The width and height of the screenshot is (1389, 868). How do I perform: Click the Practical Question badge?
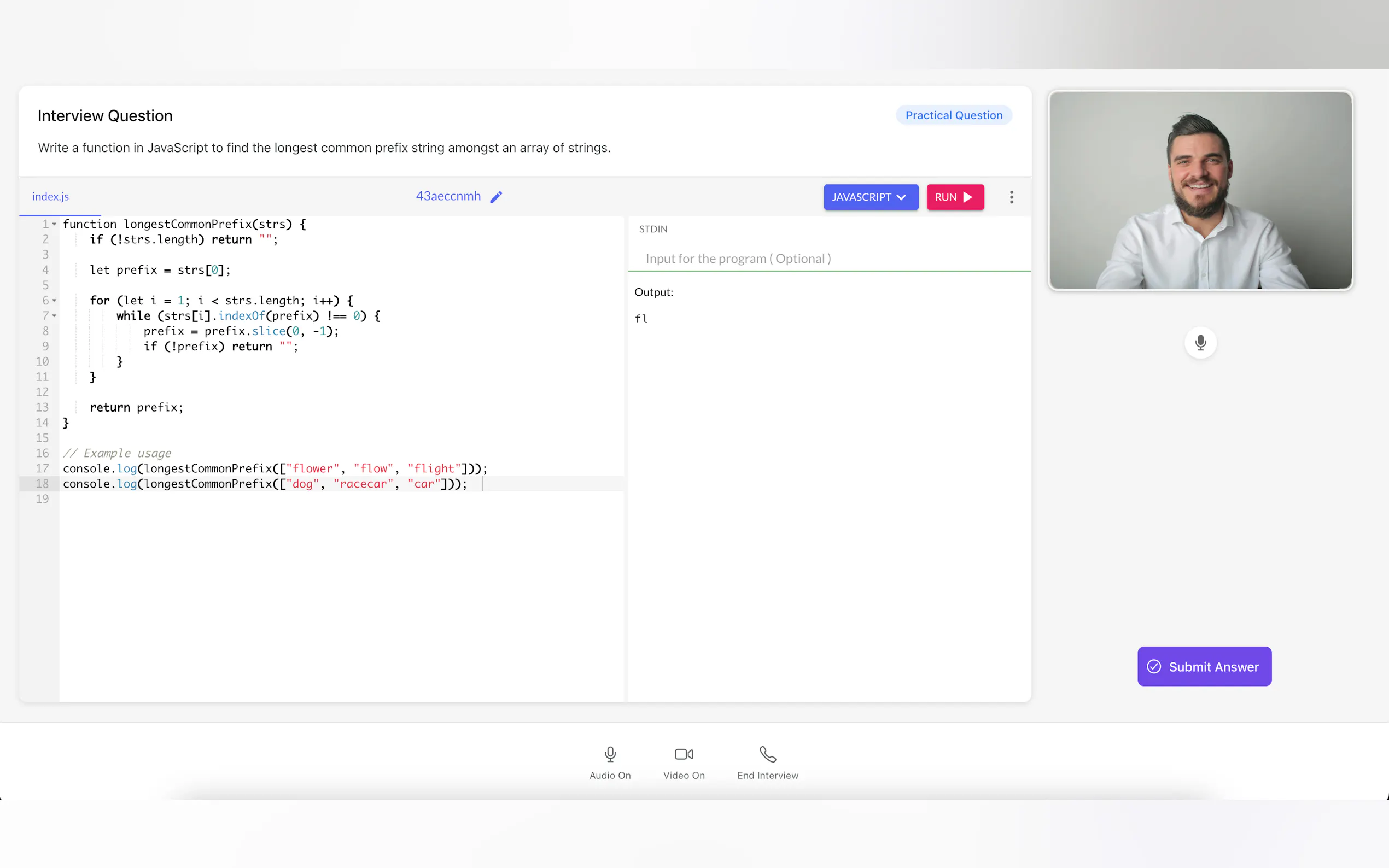point(953,115)
